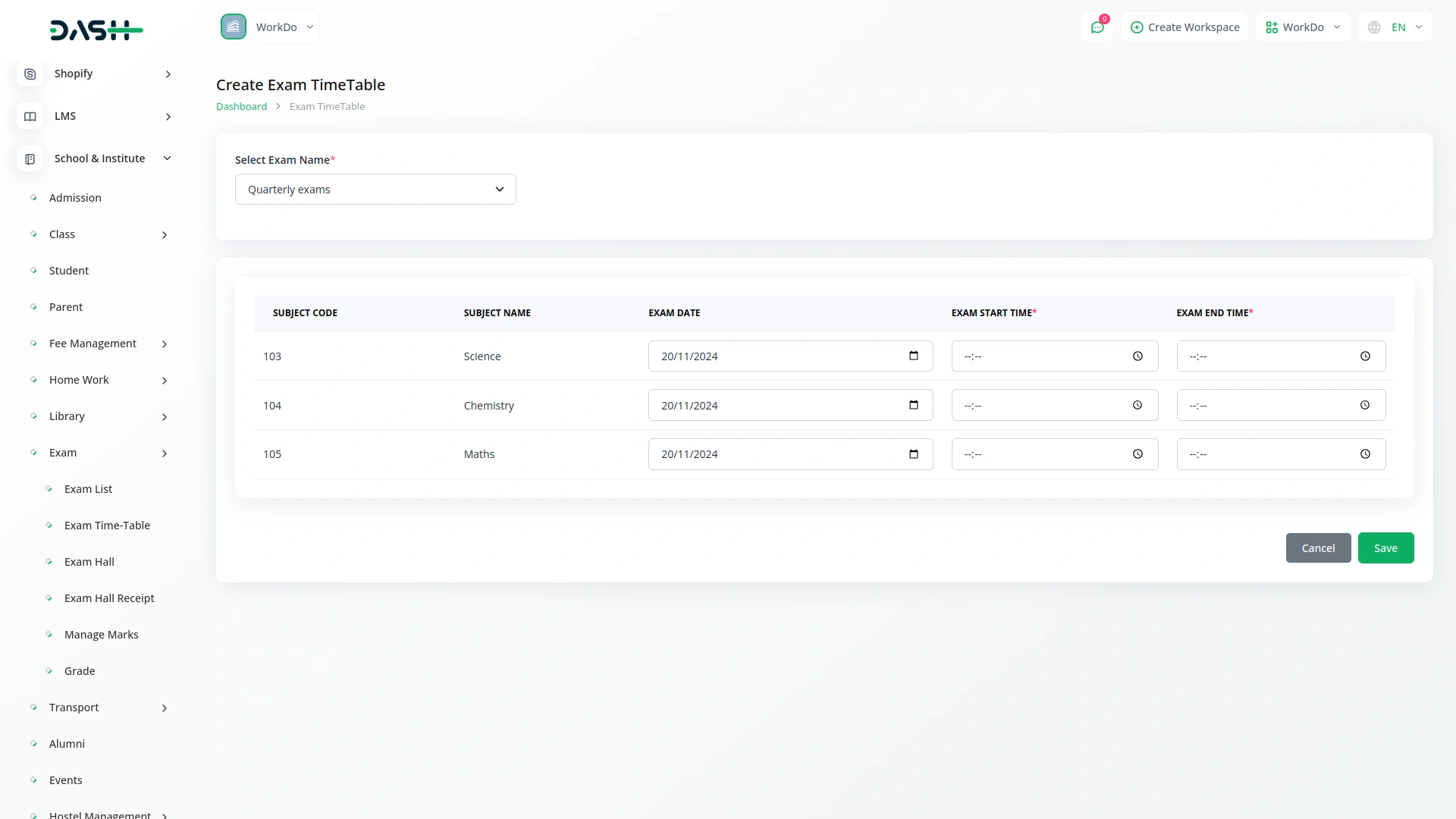Screen dimensions: 1456x819
Task: Expand the Transport submenu
Action: point(165,708)
